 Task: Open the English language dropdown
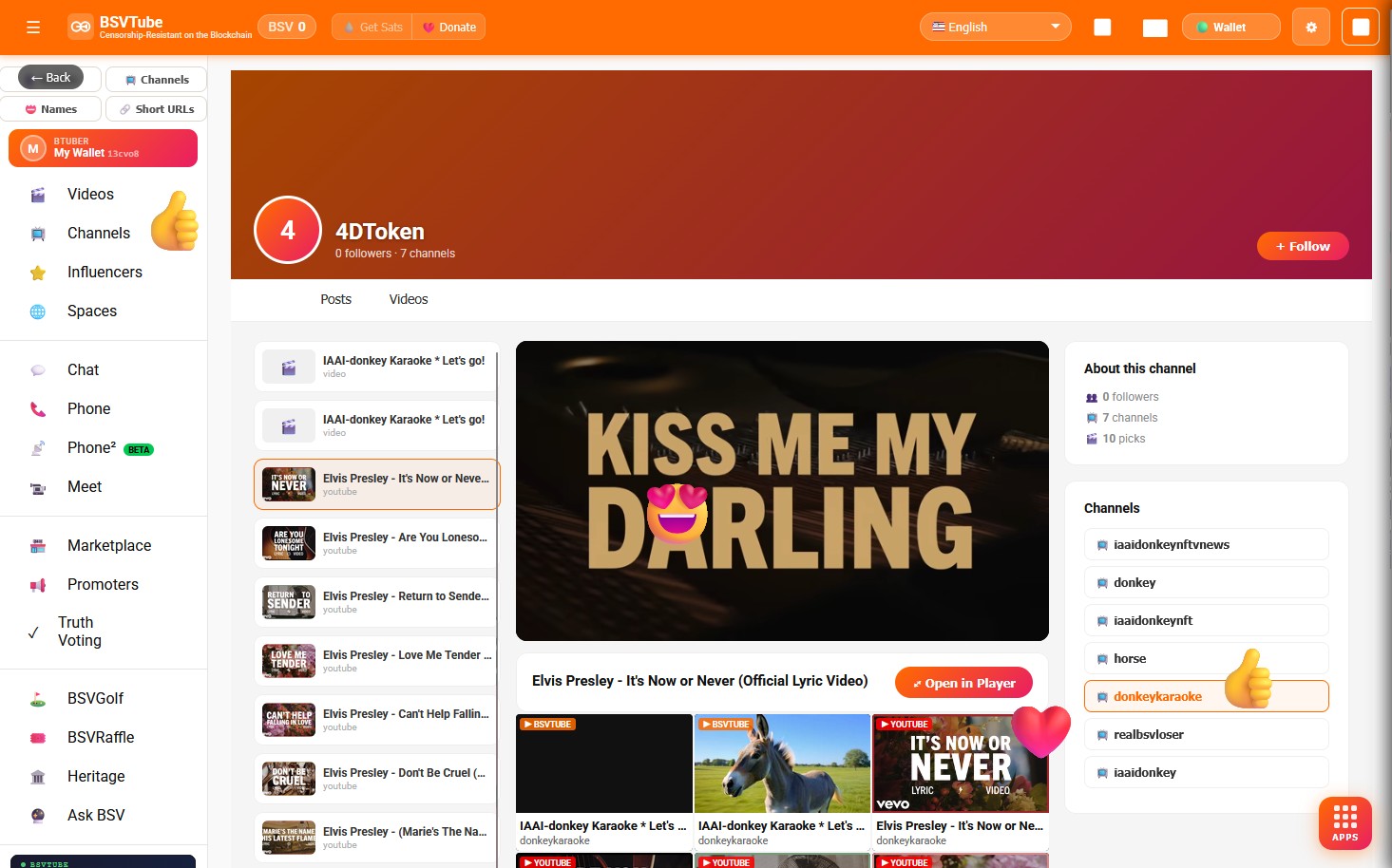click(x=995, y=27)
